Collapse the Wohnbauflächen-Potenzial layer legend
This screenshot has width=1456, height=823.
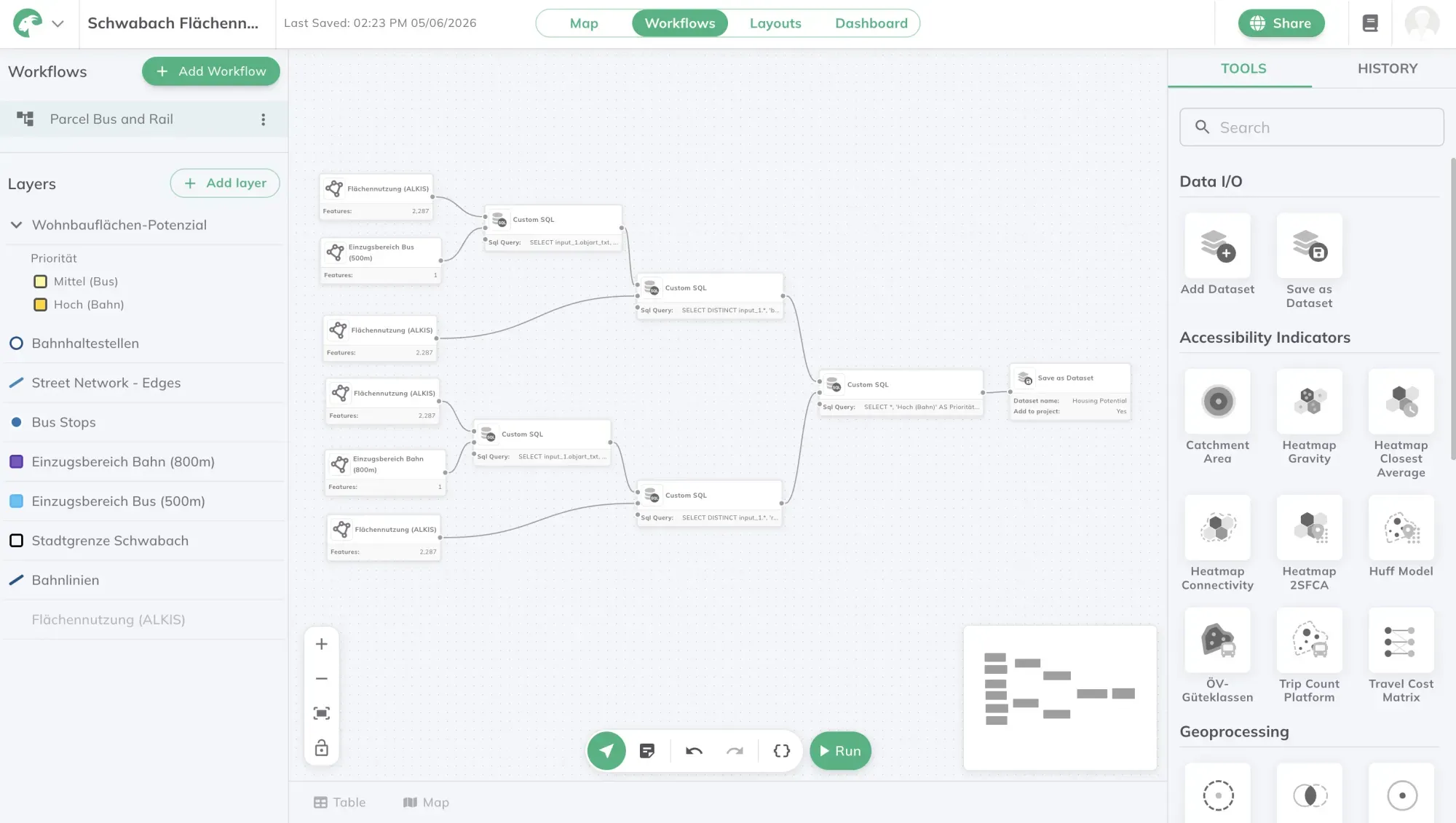point(16,225)
